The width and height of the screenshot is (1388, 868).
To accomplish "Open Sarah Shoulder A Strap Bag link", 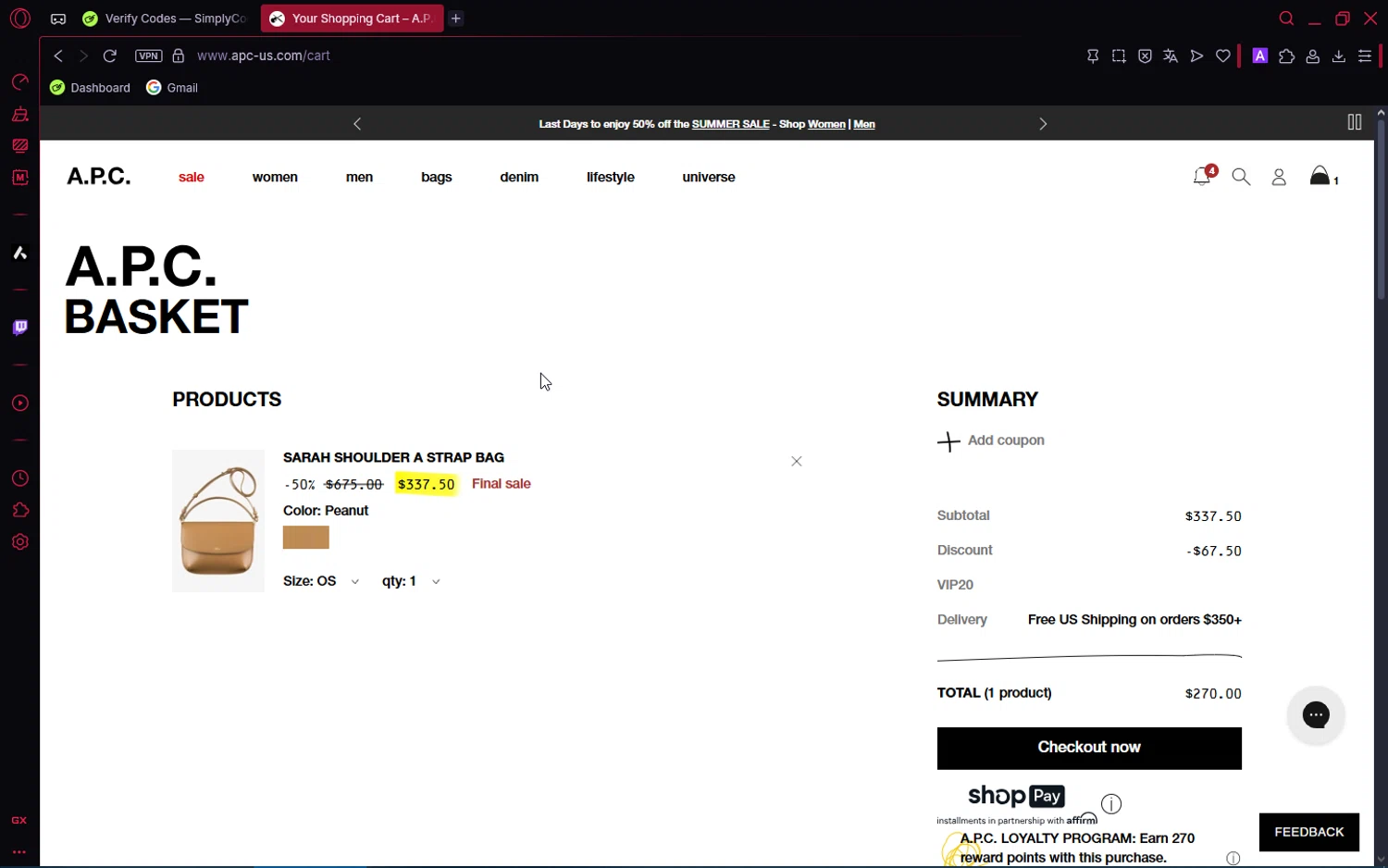I will [x=393, y=457].
